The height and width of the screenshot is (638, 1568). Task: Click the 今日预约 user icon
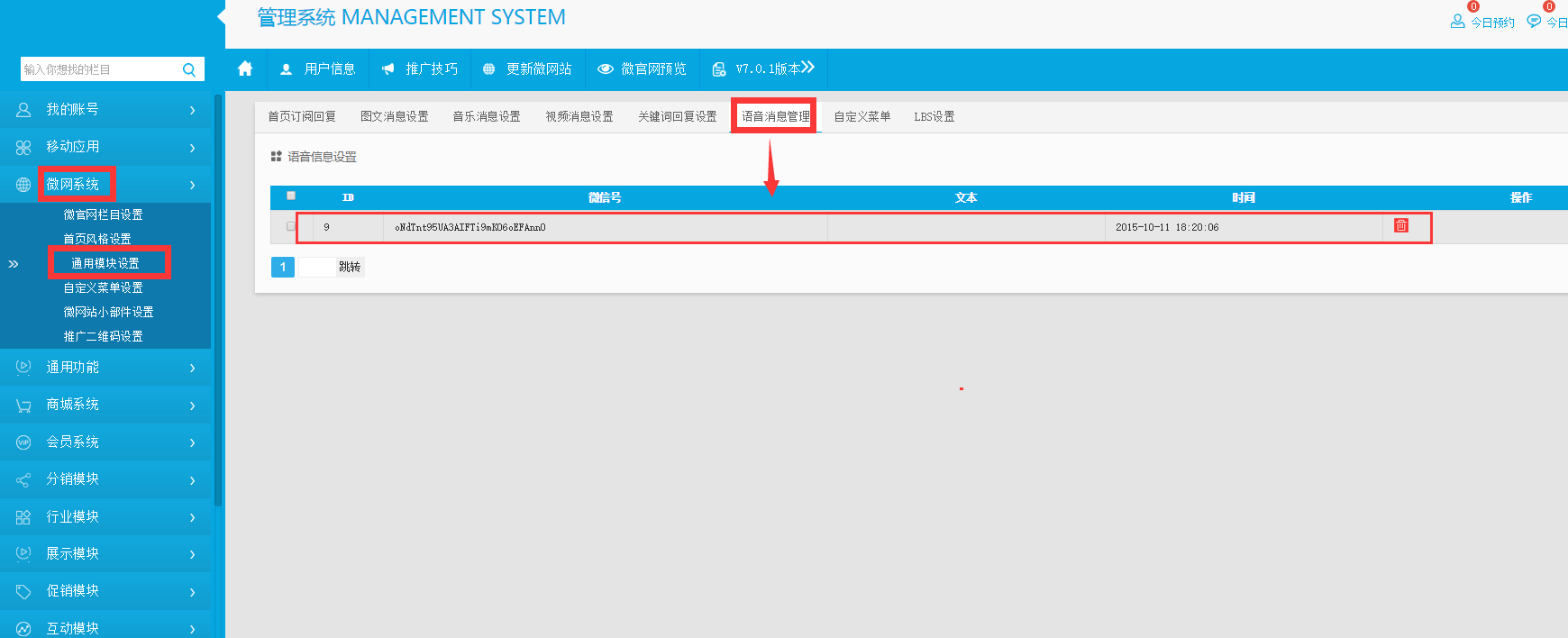[1457, 22]
